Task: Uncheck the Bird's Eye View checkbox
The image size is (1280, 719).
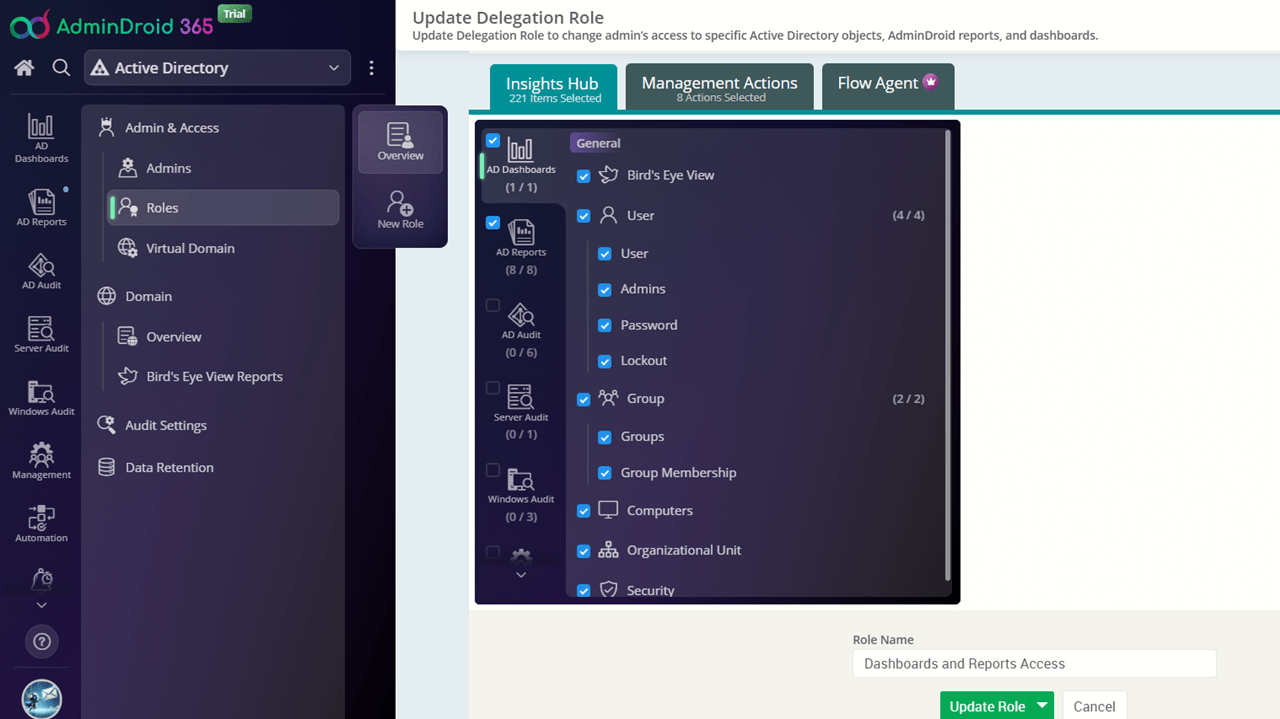Action: (584, 176)
